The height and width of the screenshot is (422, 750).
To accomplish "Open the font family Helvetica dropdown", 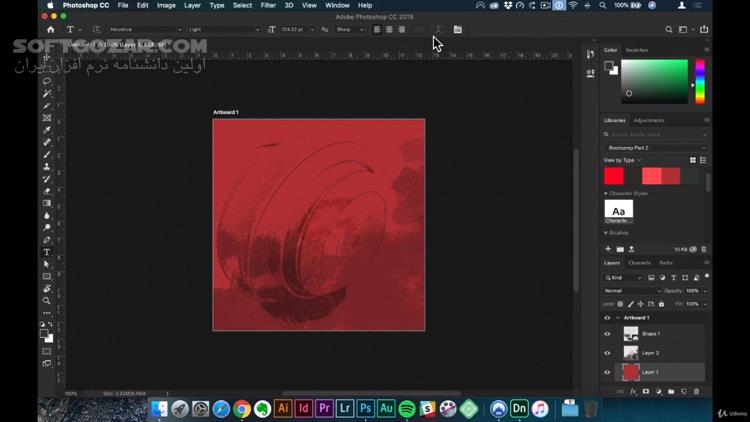I will [x=145, y=29].
